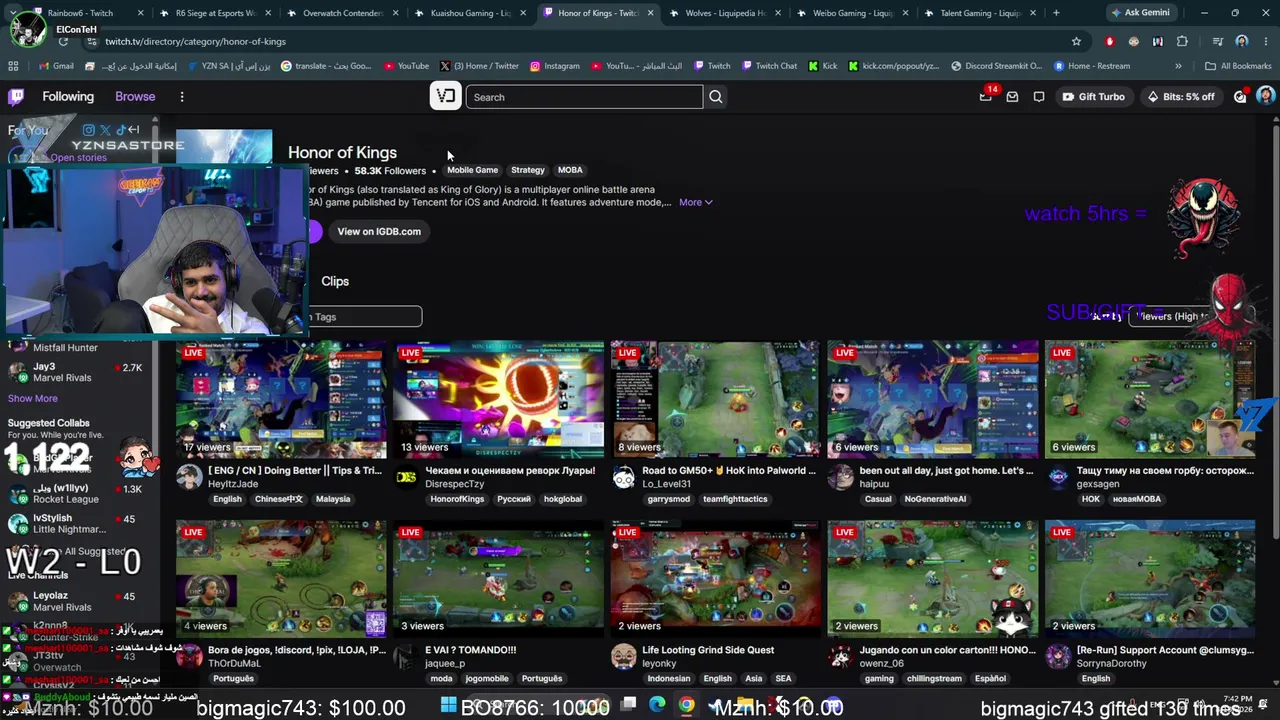
Task: Open SorrynaDorothy's Re-Run stream thumbnail
Action: coord(1150,579)
